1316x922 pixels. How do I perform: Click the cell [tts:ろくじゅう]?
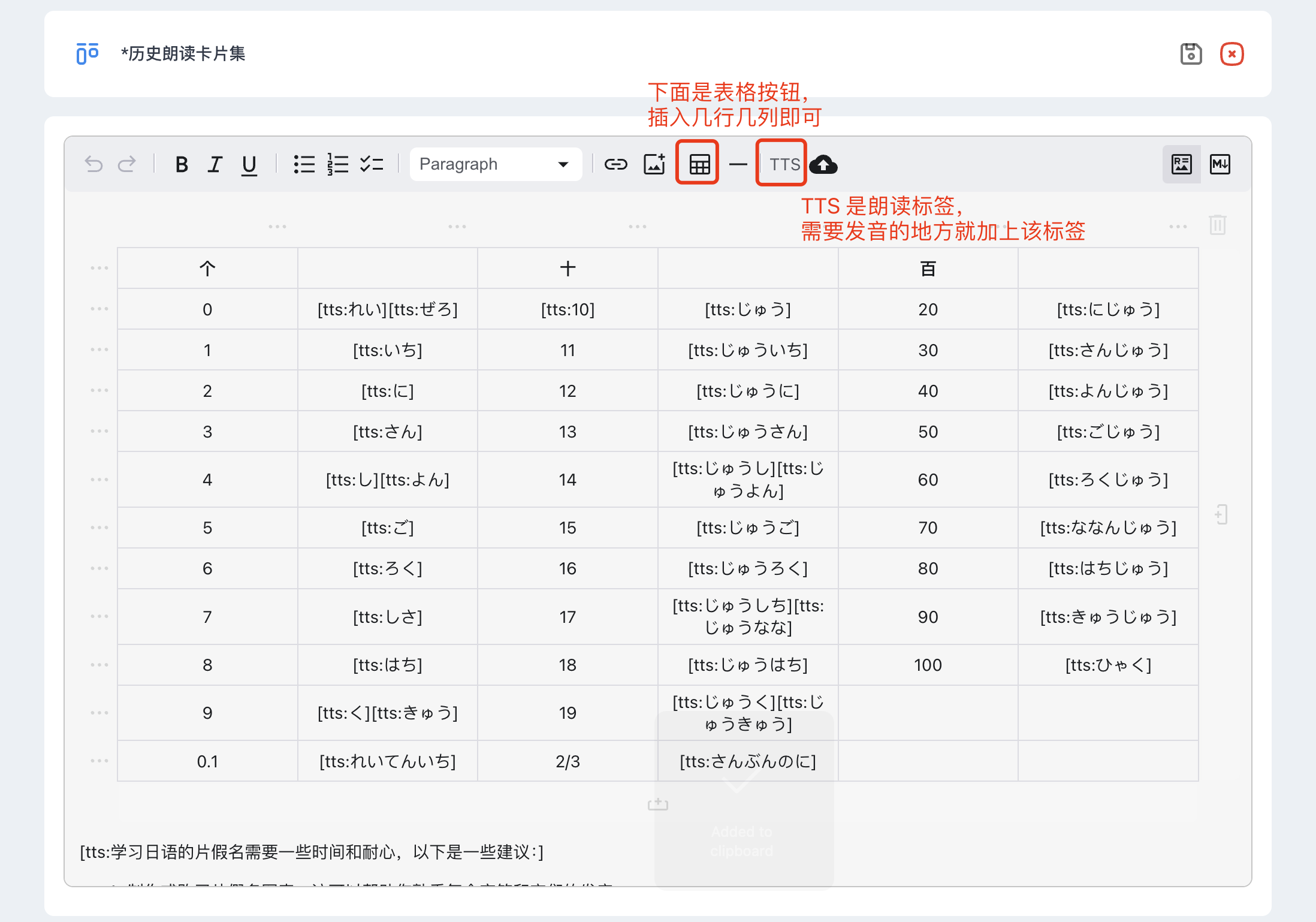coord(1108,480)
